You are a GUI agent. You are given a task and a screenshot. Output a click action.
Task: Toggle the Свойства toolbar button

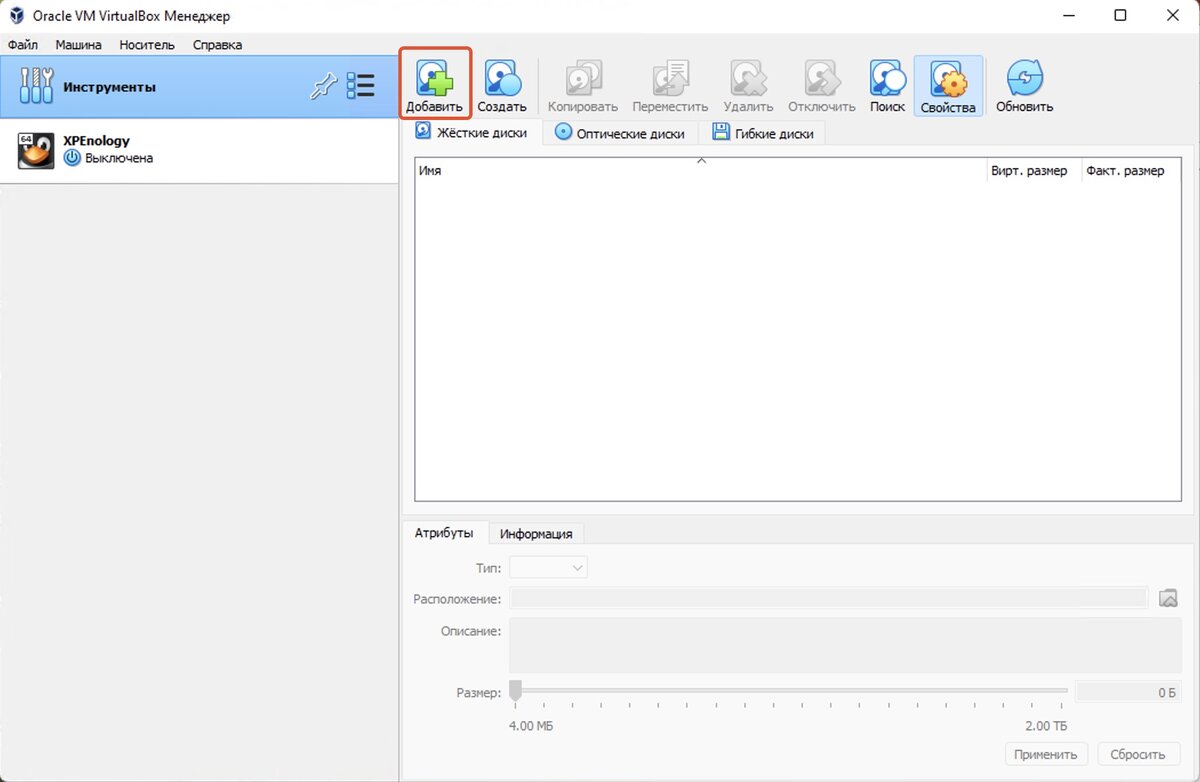click(948, 85)
